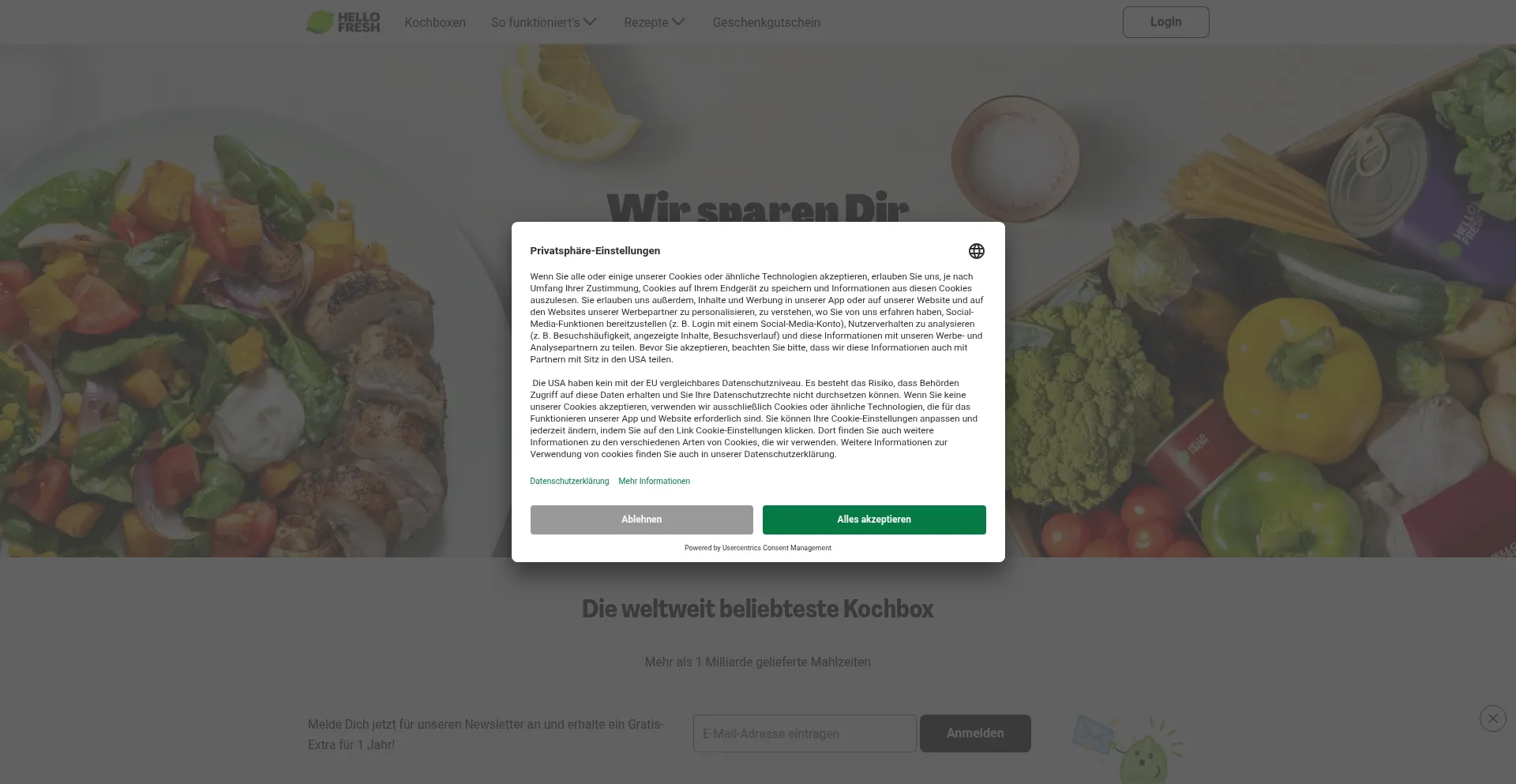
Task: Click the HelloFresh lime logo
Action: [343, 22]
